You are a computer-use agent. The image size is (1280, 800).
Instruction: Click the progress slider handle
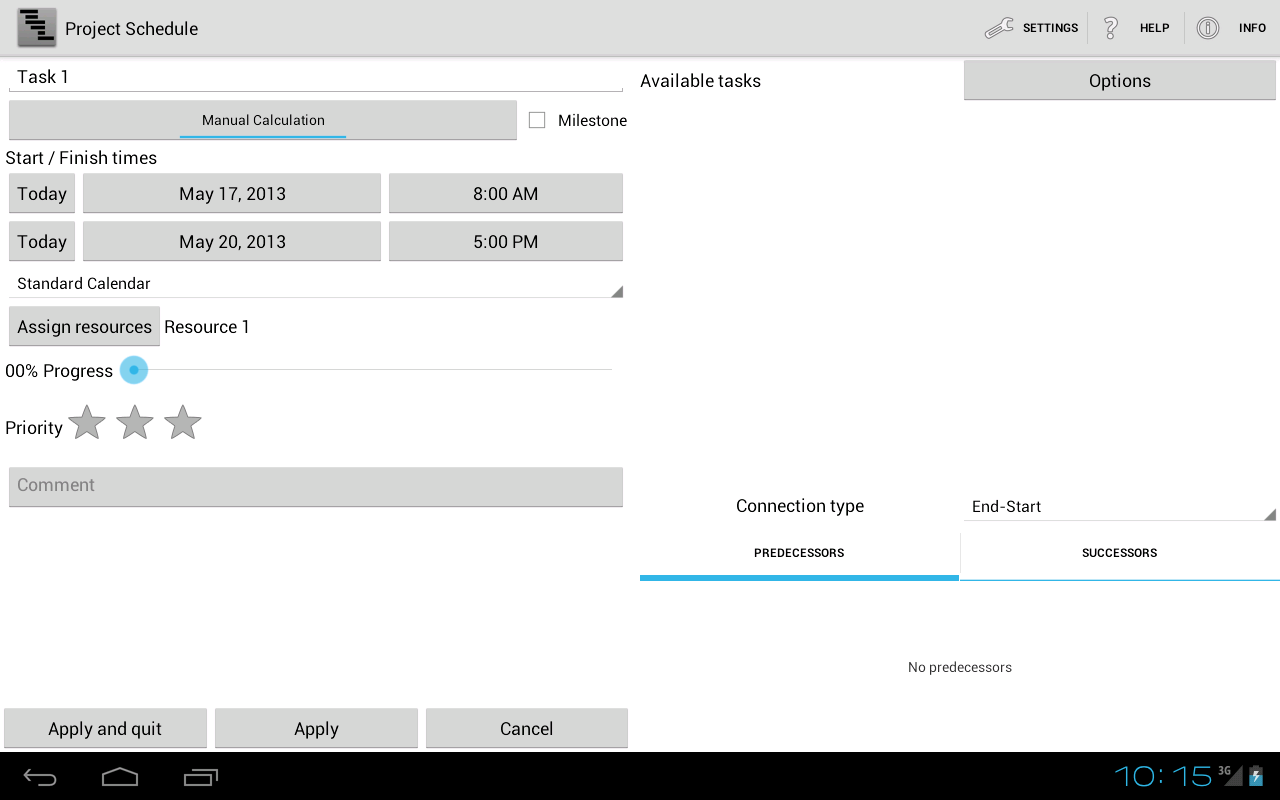(x=134, y=370)
